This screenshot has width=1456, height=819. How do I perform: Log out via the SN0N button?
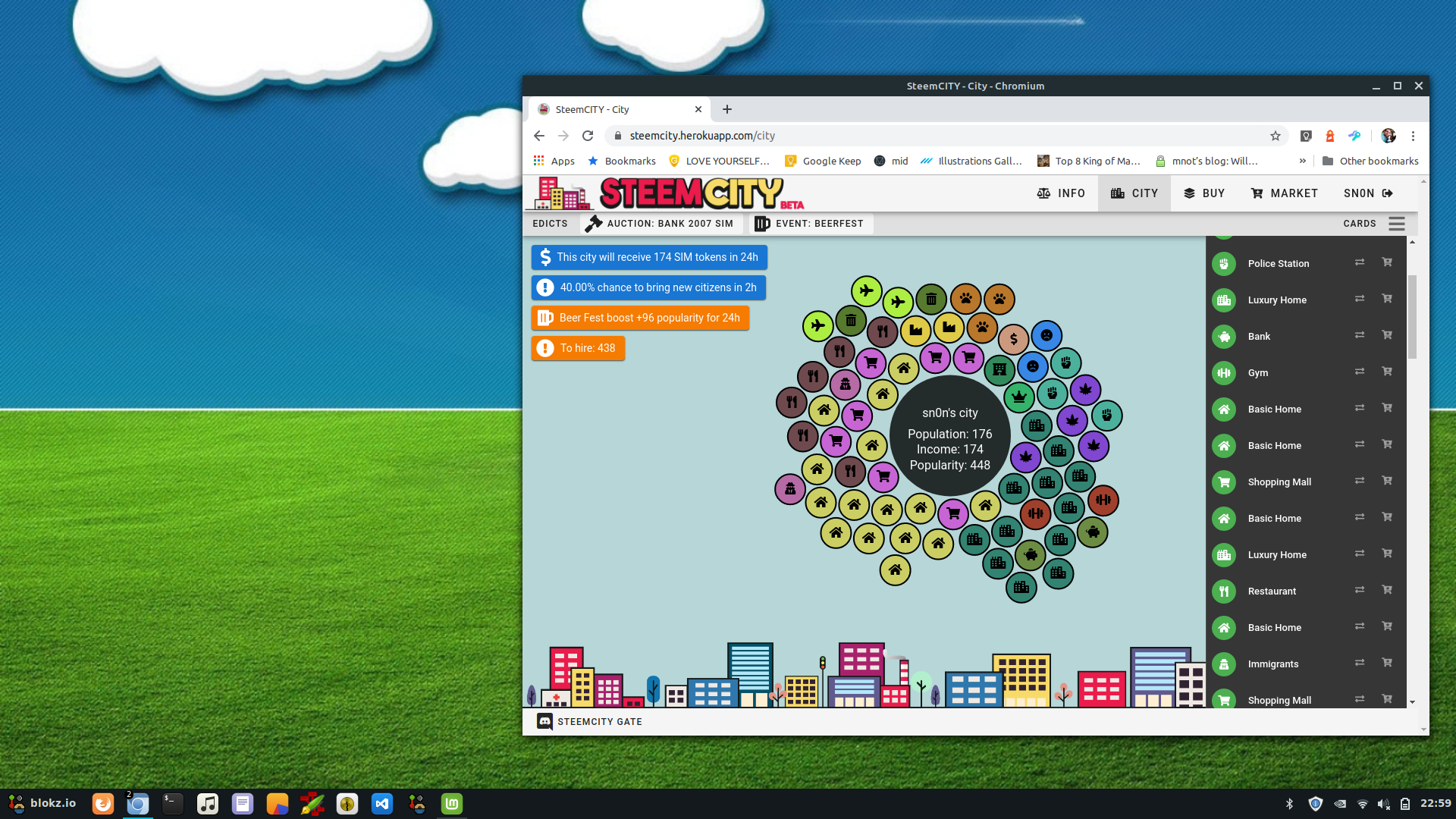pyautogui.click(x=1368, y=193)
